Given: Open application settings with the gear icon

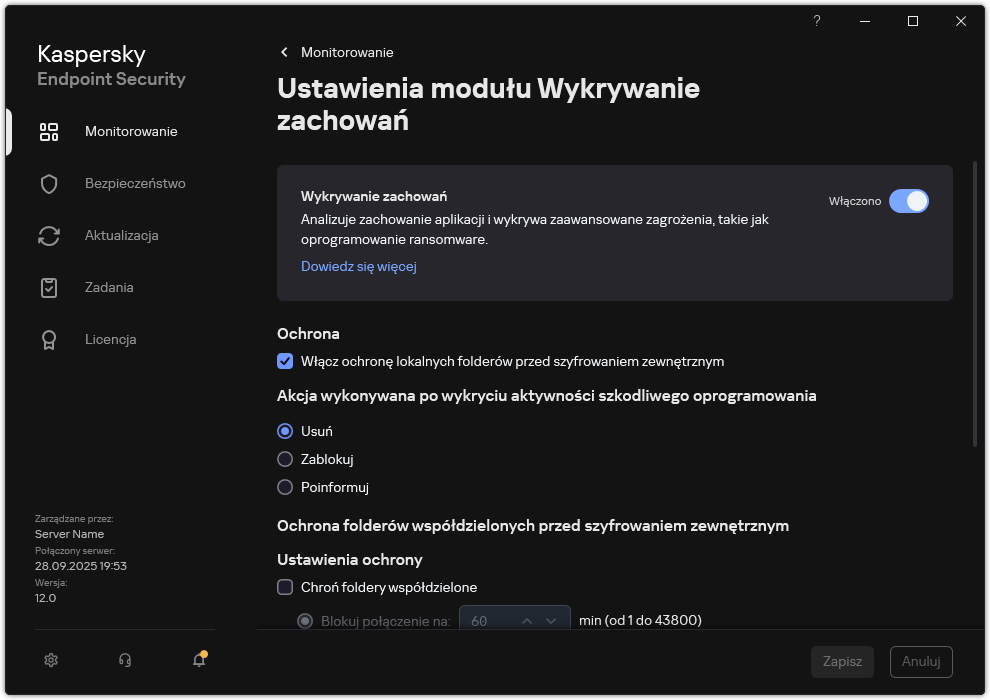Looking at the screenshot, I should click(50, 660).
